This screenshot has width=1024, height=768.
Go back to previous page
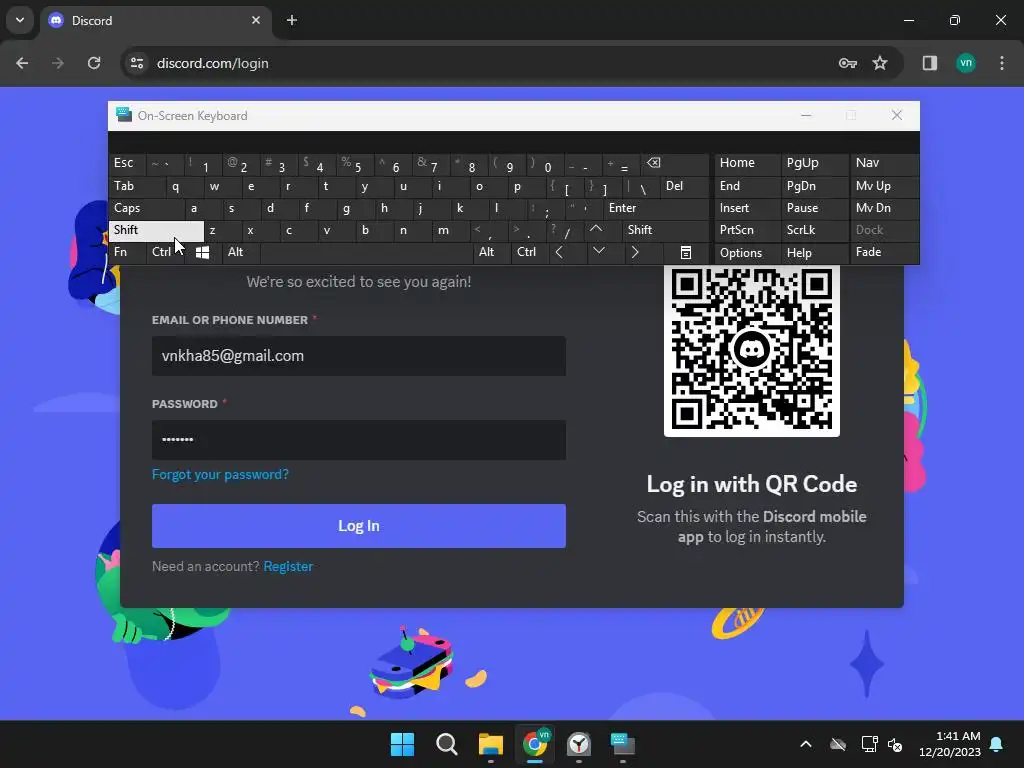[x=22, y=63]
